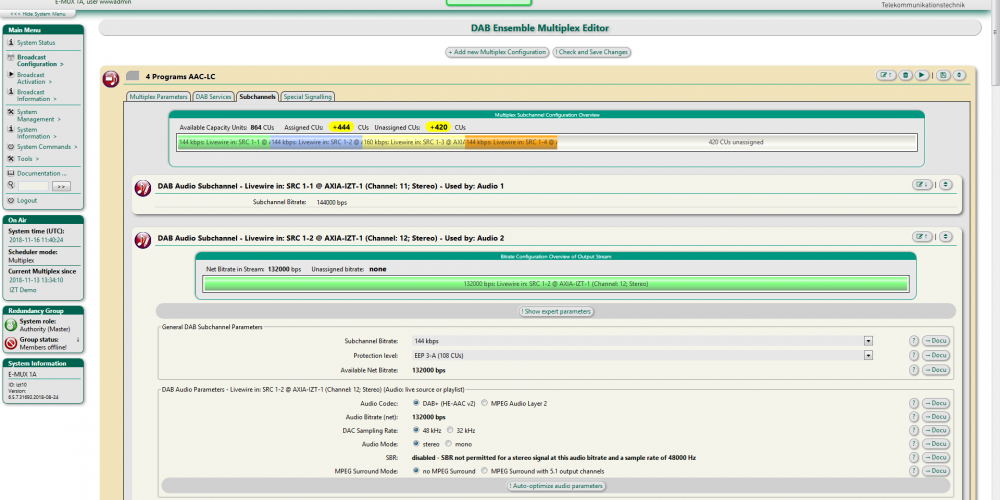Choose 32 kHz DAC sampling rate
The height and width of the screenshot is (500, 1000).
coord(448,430)
